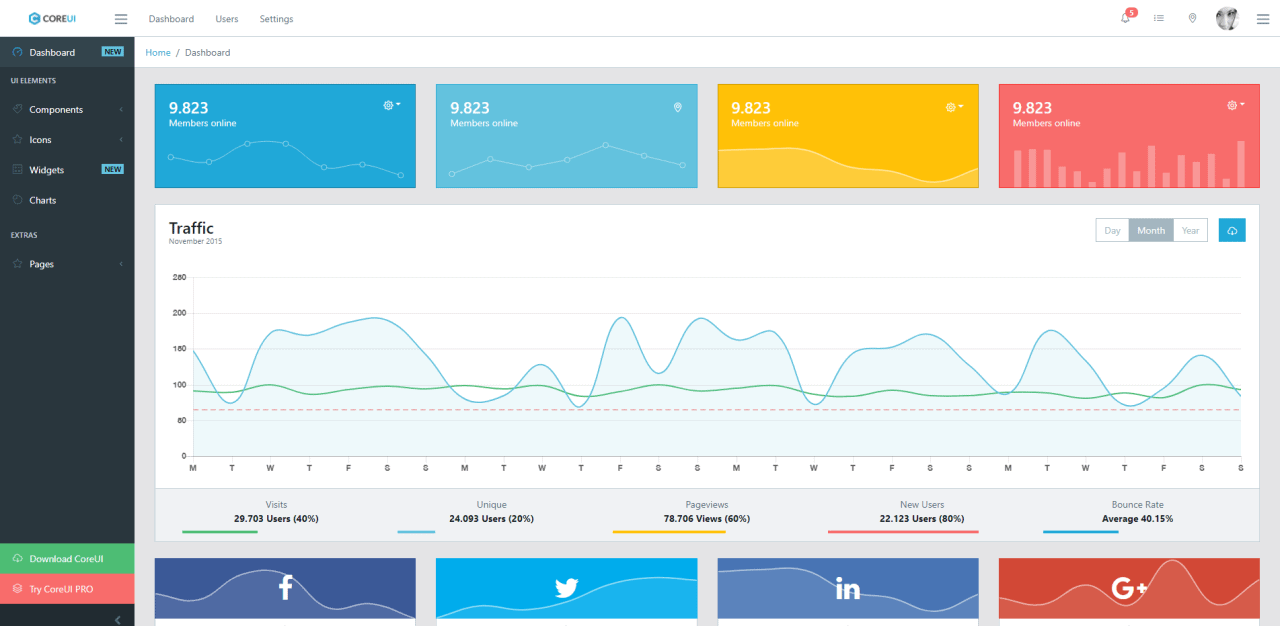Open the user avatar profile menu

[x=1227, y=18]
